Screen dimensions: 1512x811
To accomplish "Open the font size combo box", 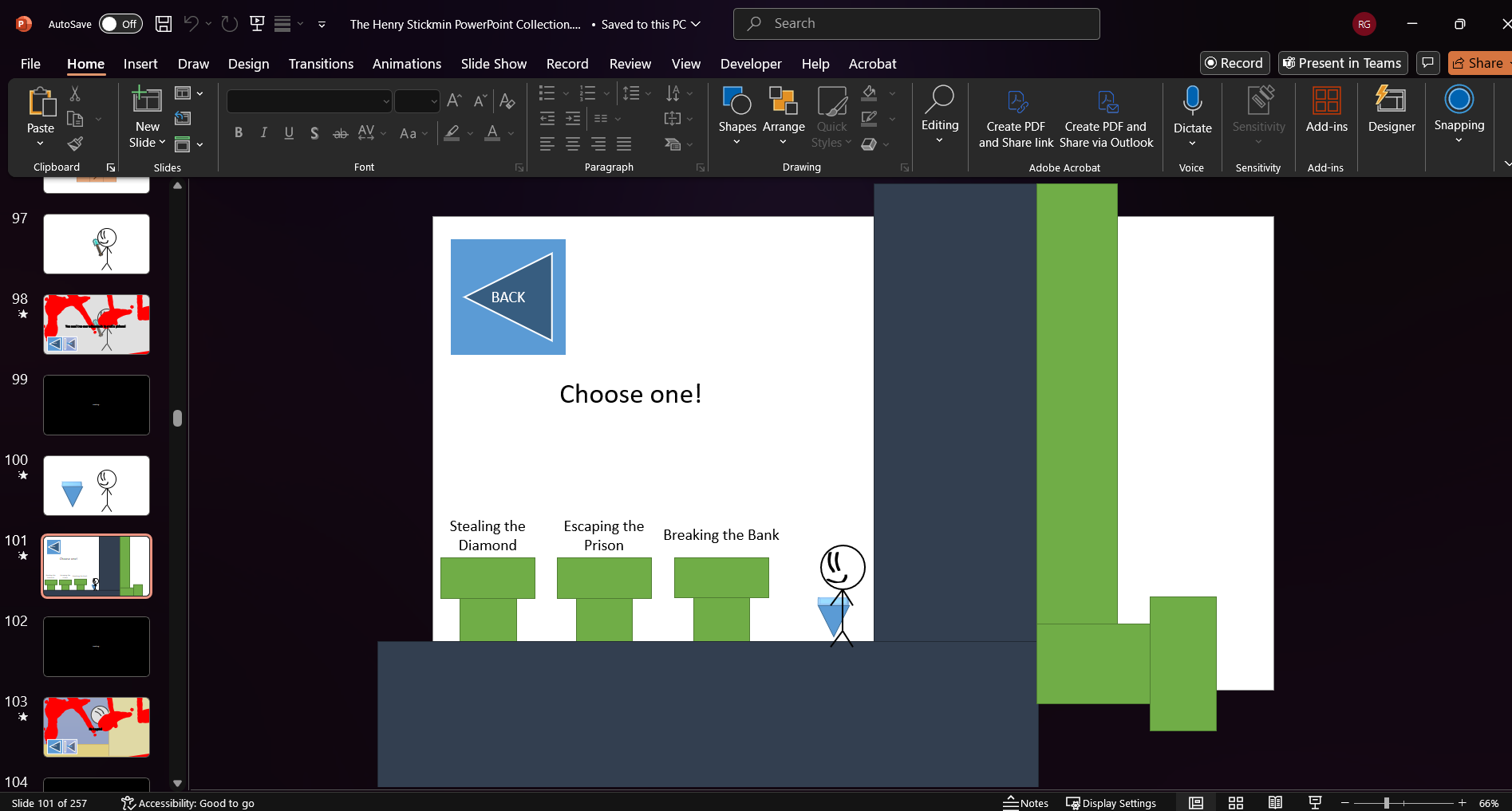I will point(417,101).
